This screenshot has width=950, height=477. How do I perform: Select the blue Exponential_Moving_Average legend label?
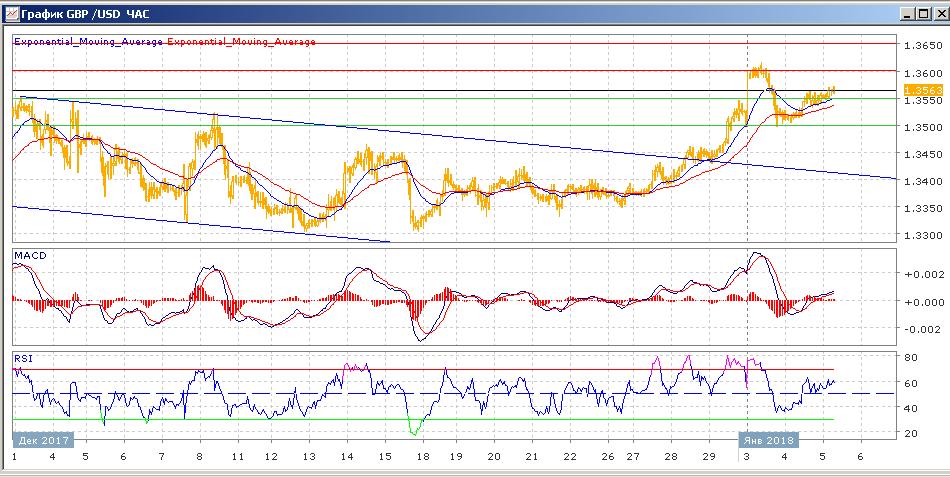click(88, 42)
